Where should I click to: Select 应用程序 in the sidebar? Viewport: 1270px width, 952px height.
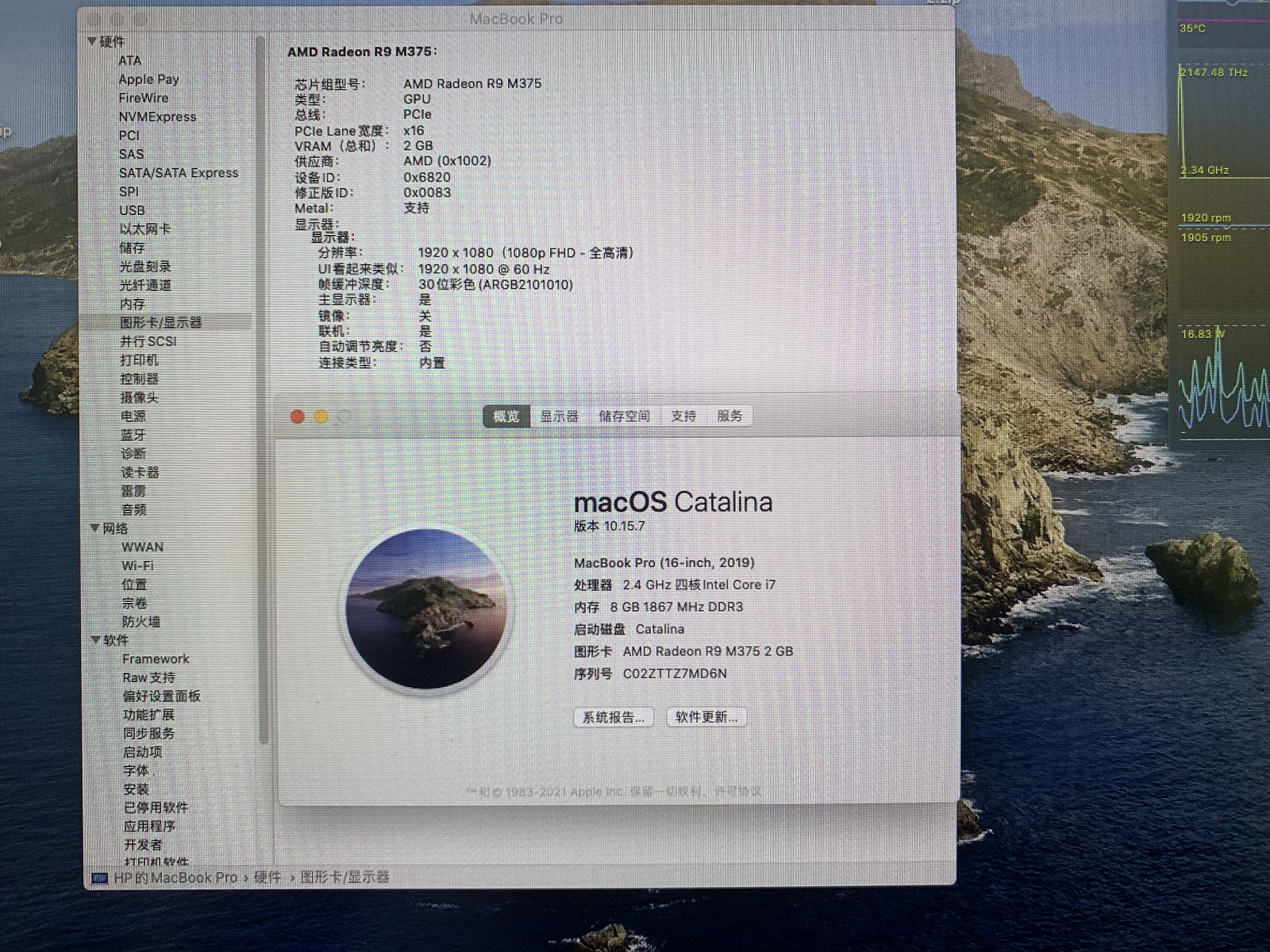click(150, 826)
